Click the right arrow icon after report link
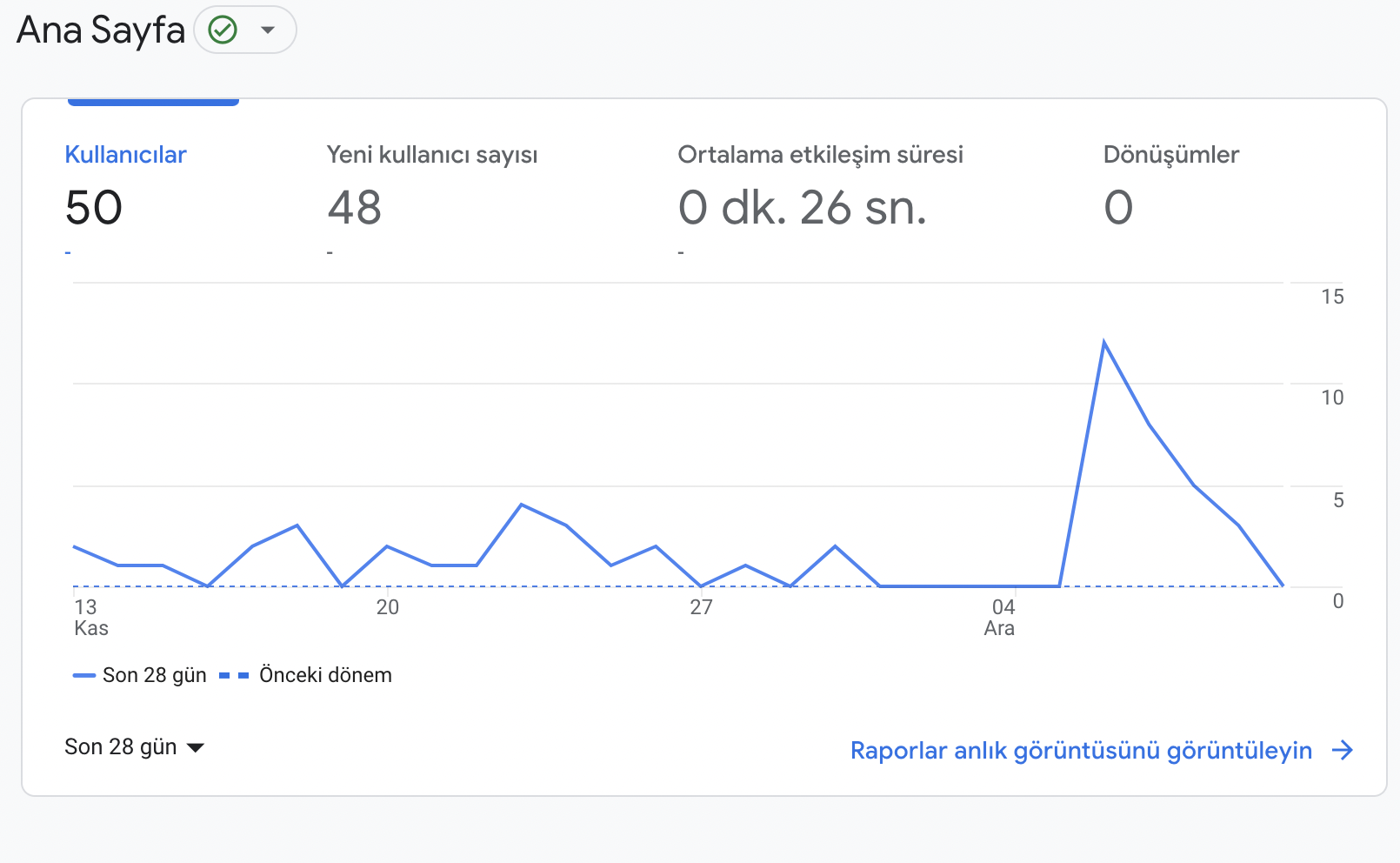 [1343, 750]
